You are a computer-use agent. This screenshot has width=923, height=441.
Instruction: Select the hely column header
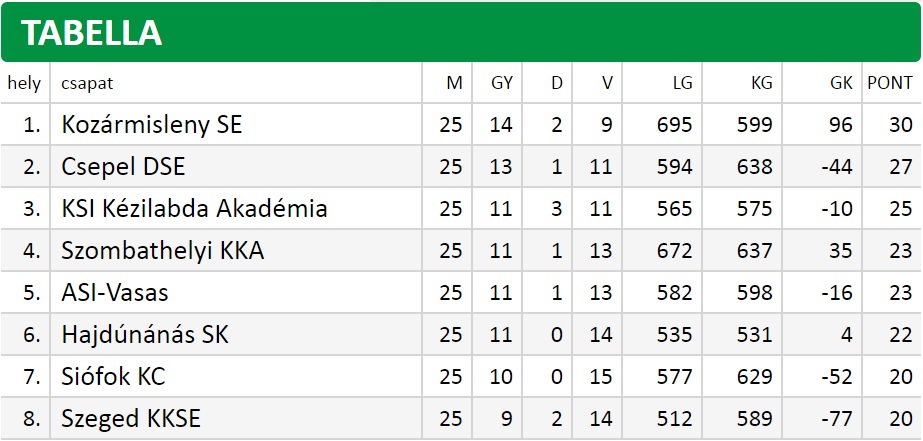tap(24, 84)
